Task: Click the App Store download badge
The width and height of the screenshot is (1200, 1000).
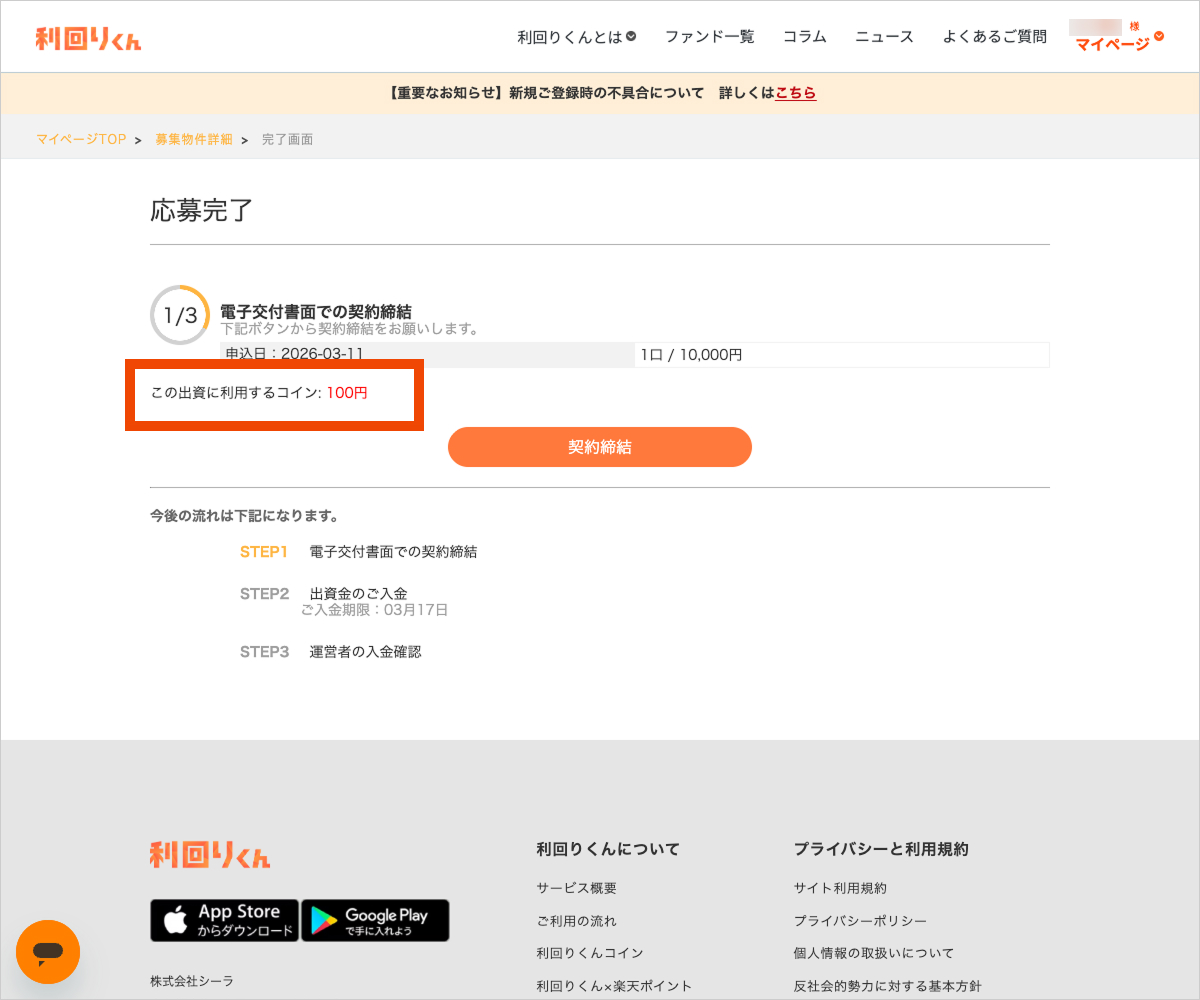Action: pos(224,920)
